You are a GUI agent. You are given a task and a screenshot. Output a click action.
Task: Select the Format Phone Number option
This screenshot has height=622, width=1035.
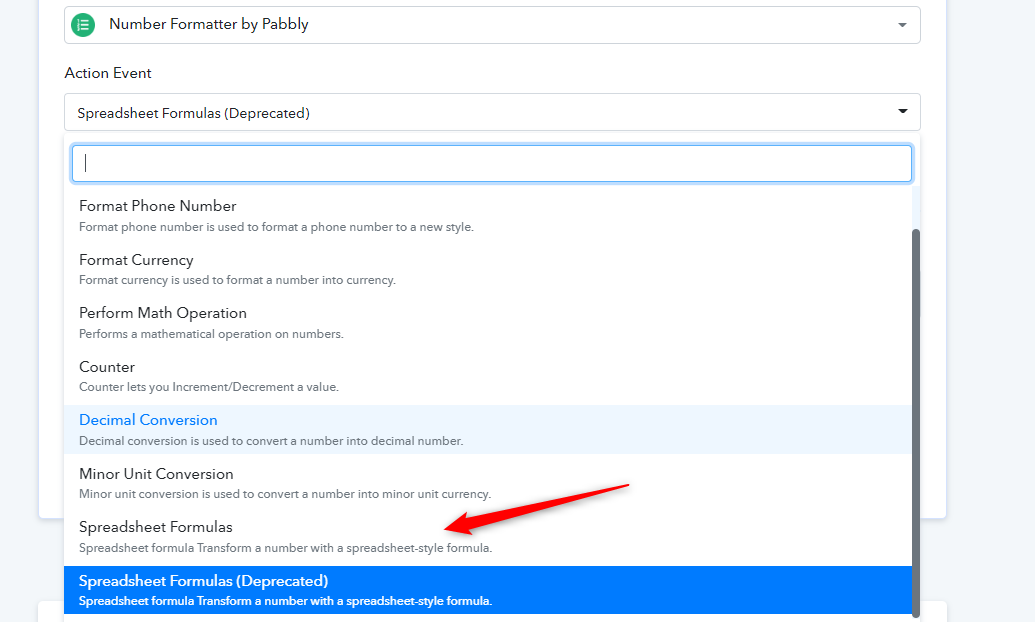pos(157,206)
